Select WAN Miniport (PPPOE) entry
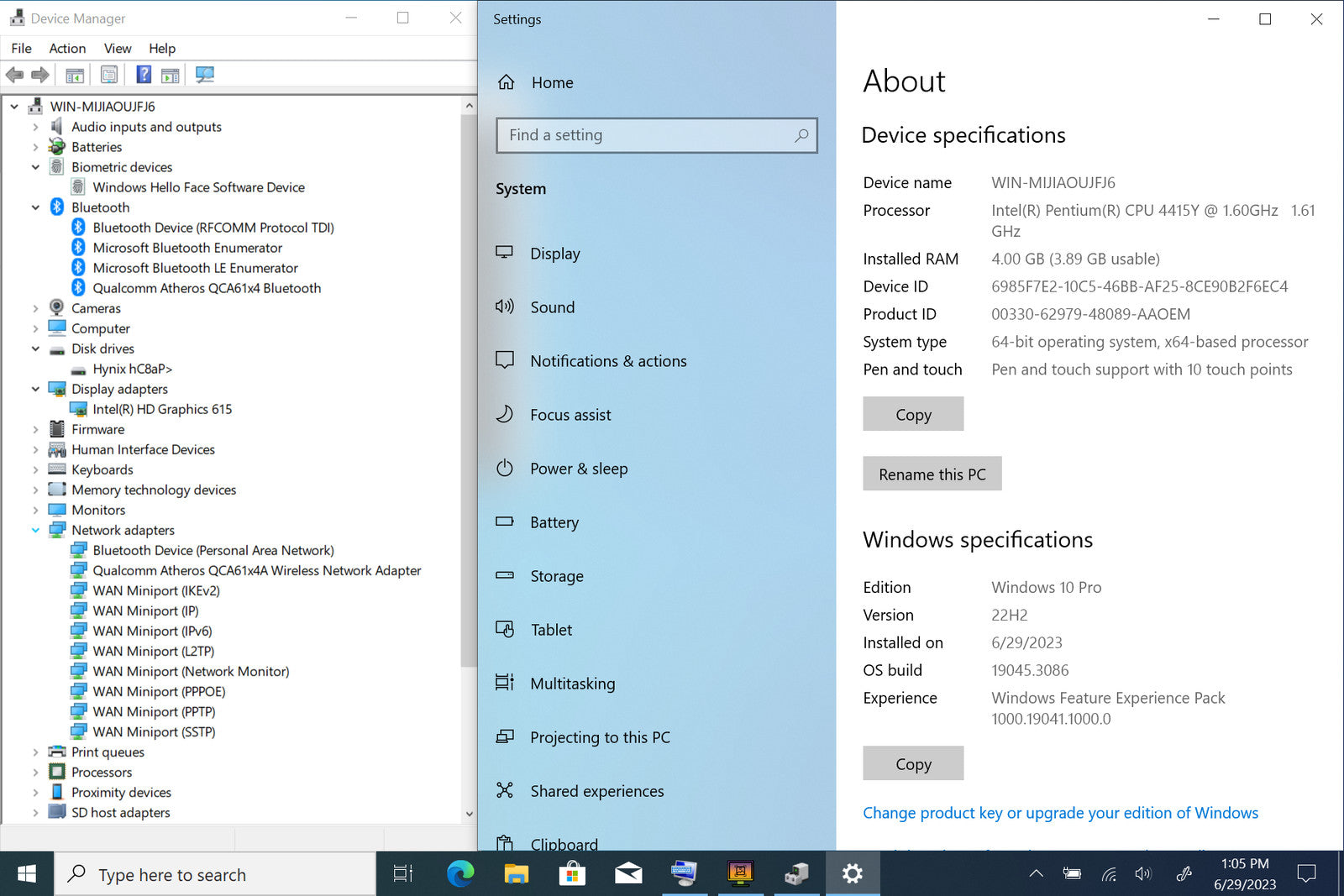Image resolution: width=1344 pixels, height=896 pixels. (159, 691)
